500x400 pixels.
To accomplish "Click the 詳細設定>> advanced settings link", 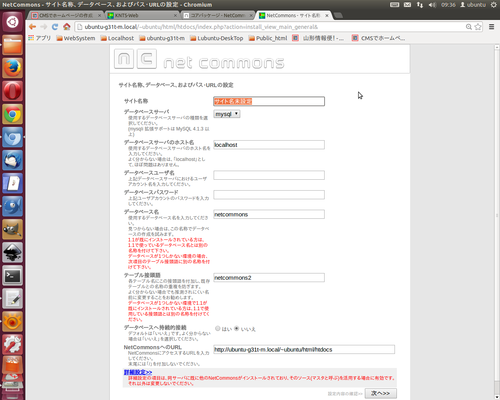I will 138,372.
